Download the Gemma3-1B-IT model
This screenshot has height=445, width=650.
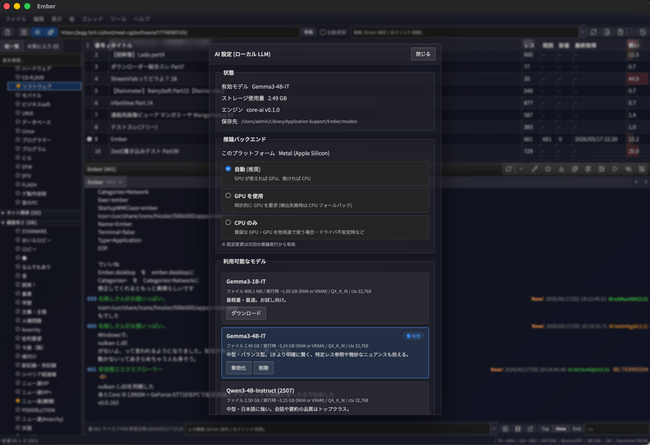246,313
